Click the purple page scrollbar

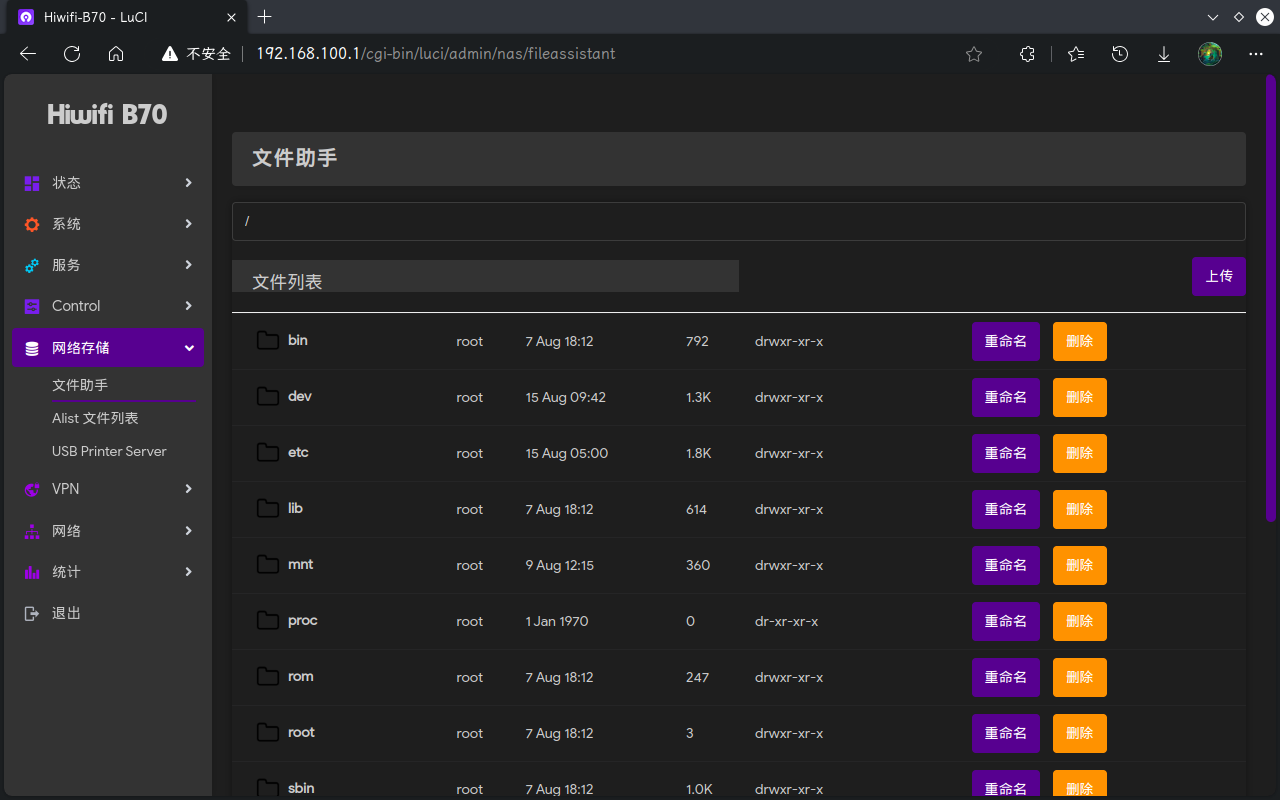pyautogui.click(x=1271, y=300)
